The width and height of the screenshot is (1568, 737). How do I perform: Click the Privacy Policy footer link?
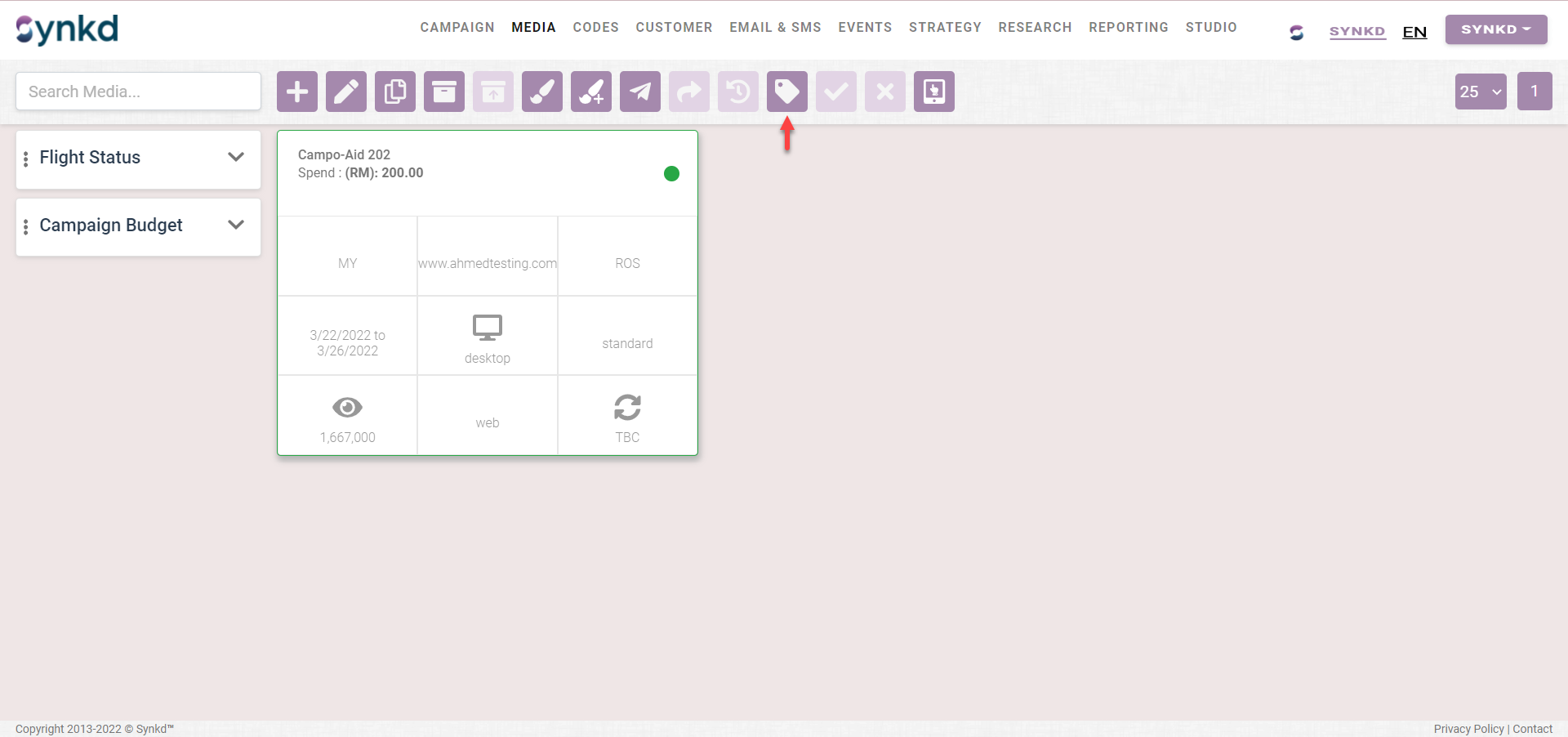1468,729
